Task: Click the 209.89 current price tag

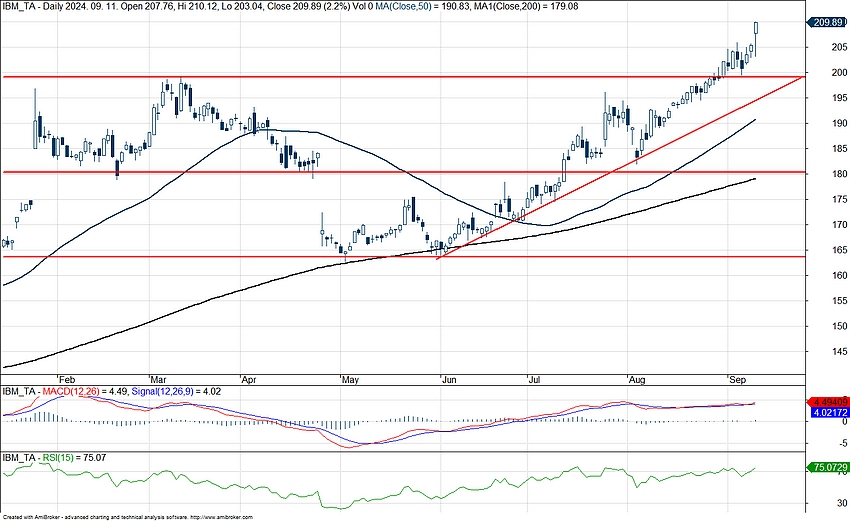Action: 827,22
